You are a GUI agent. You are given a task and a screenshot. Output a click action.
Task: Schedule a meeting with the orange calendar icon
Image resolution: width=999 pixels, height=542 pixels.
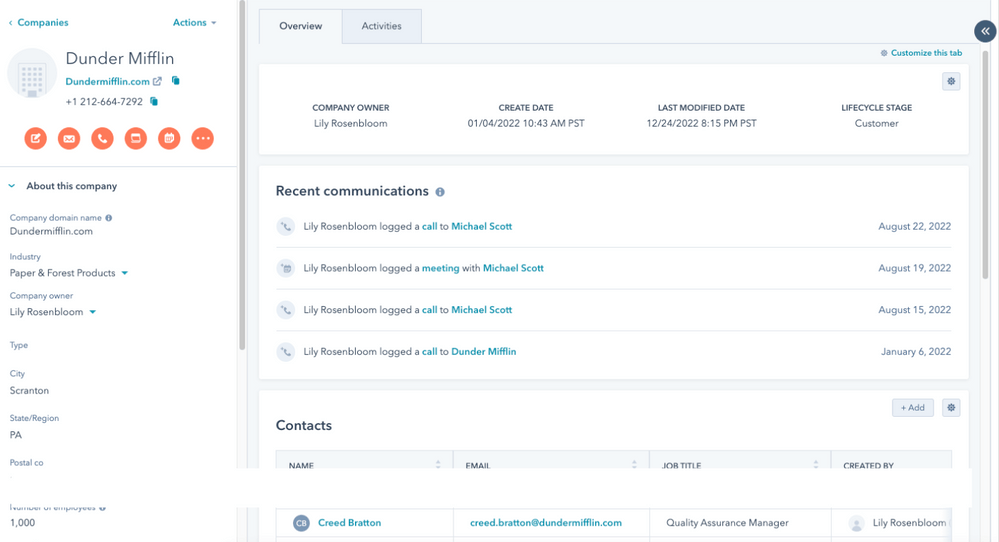(x=169, y=138)
